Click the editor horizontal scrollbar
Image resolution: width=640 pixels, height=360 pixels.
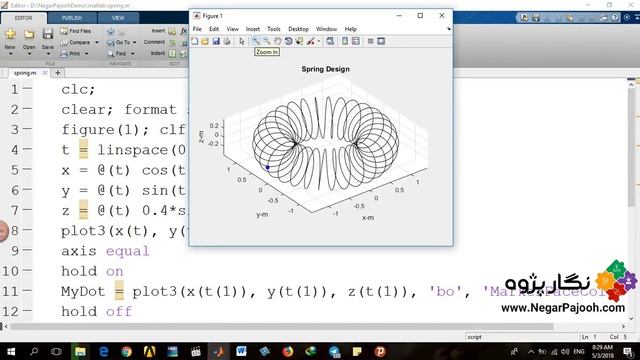(282, 326)
